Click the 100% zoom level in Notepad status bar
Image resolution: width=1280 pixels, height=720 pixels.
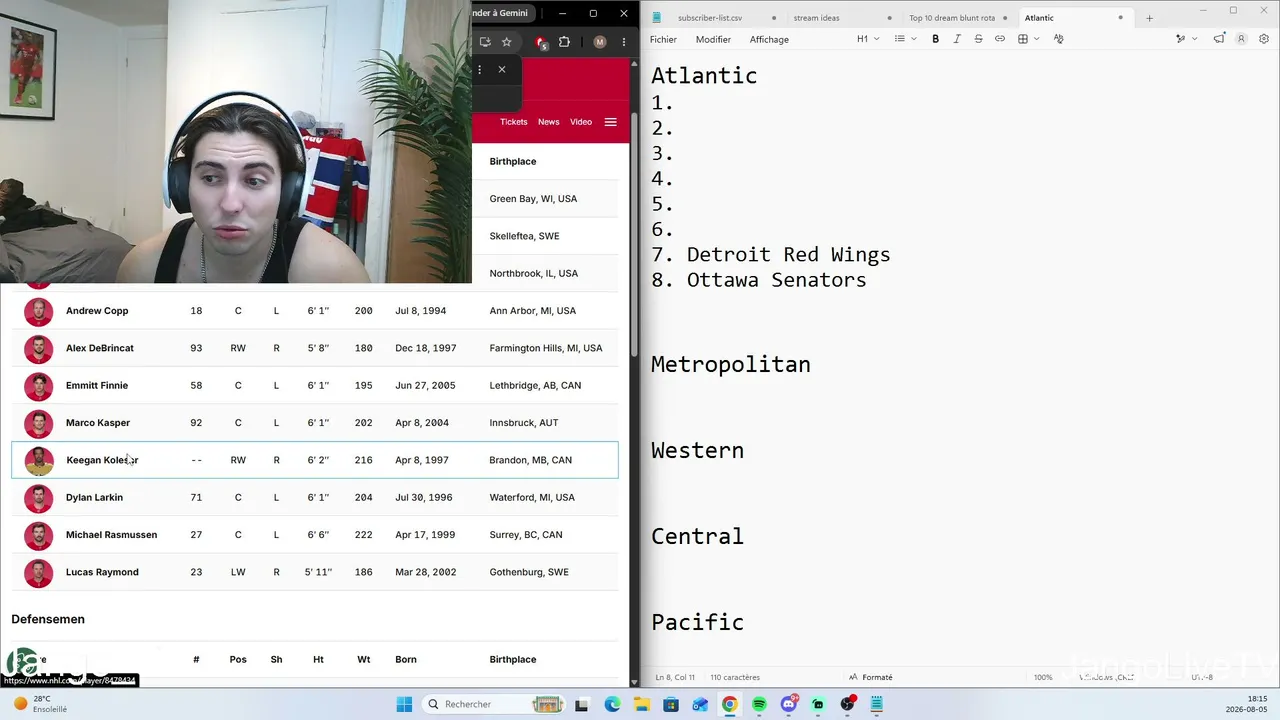[1043, 677]
